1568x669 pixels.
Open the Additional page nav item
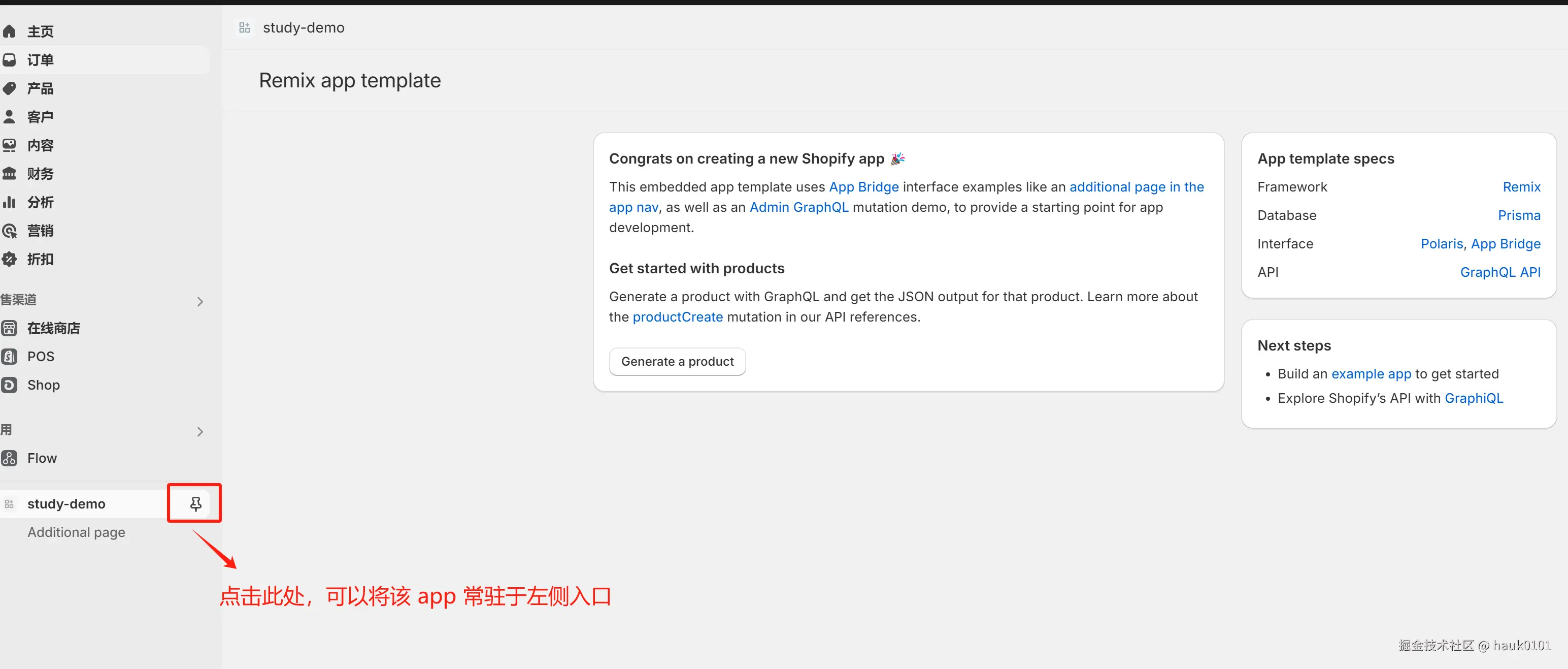pyautogui.click(x=76, y=532)
